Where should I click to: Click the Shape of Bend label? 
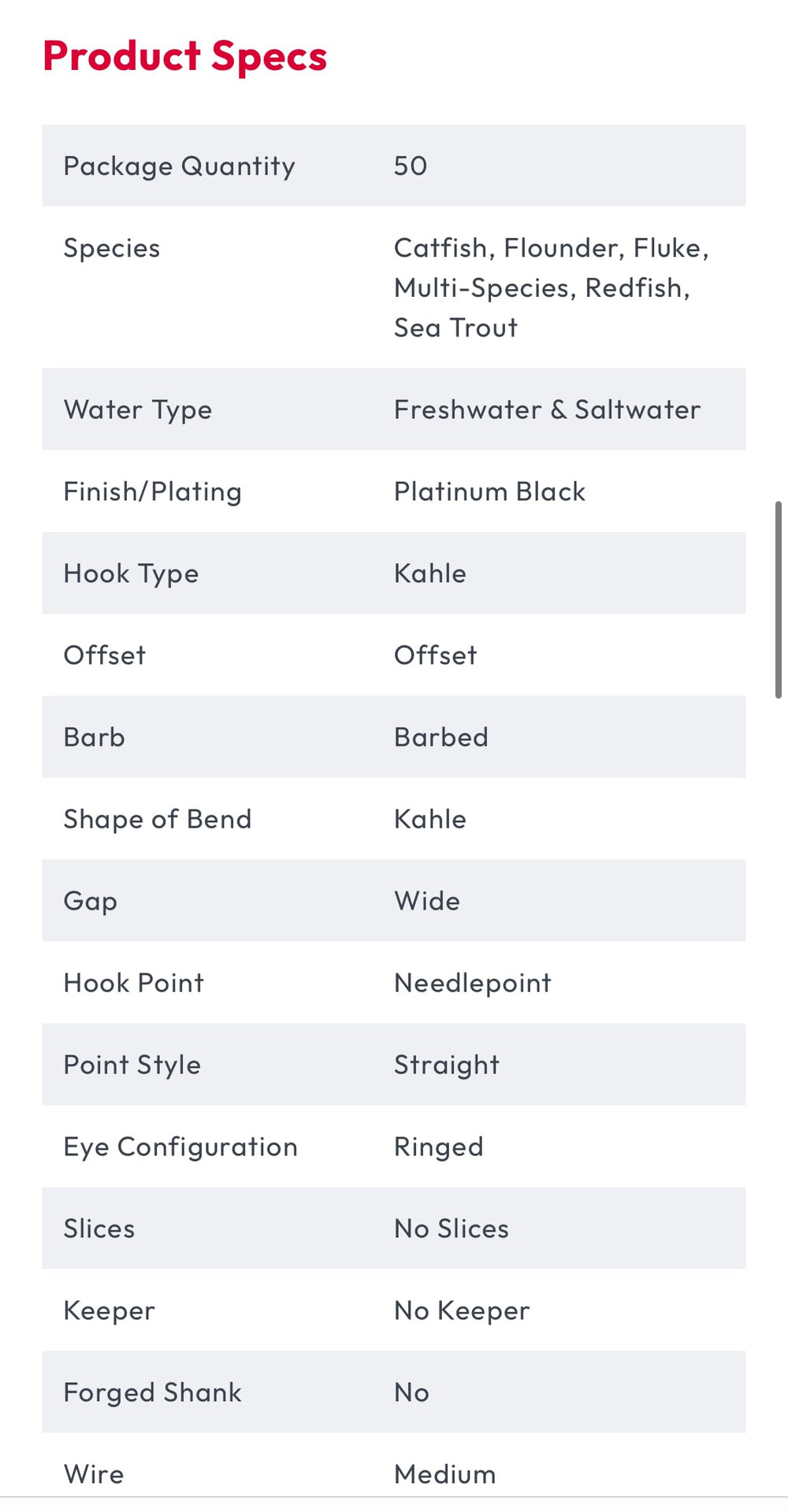[158, 819]
